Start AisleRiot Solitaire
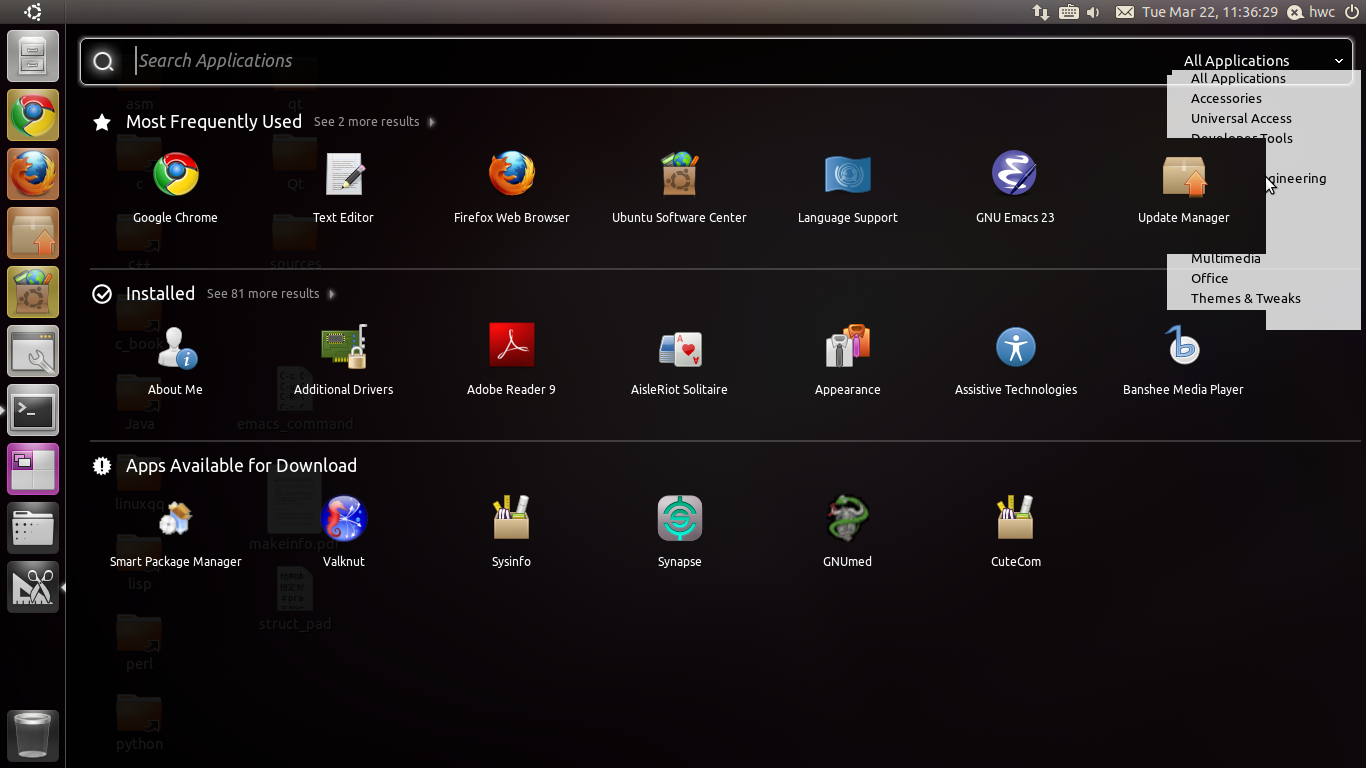This screenshot has height=768, width=1366. coord(679,347)
